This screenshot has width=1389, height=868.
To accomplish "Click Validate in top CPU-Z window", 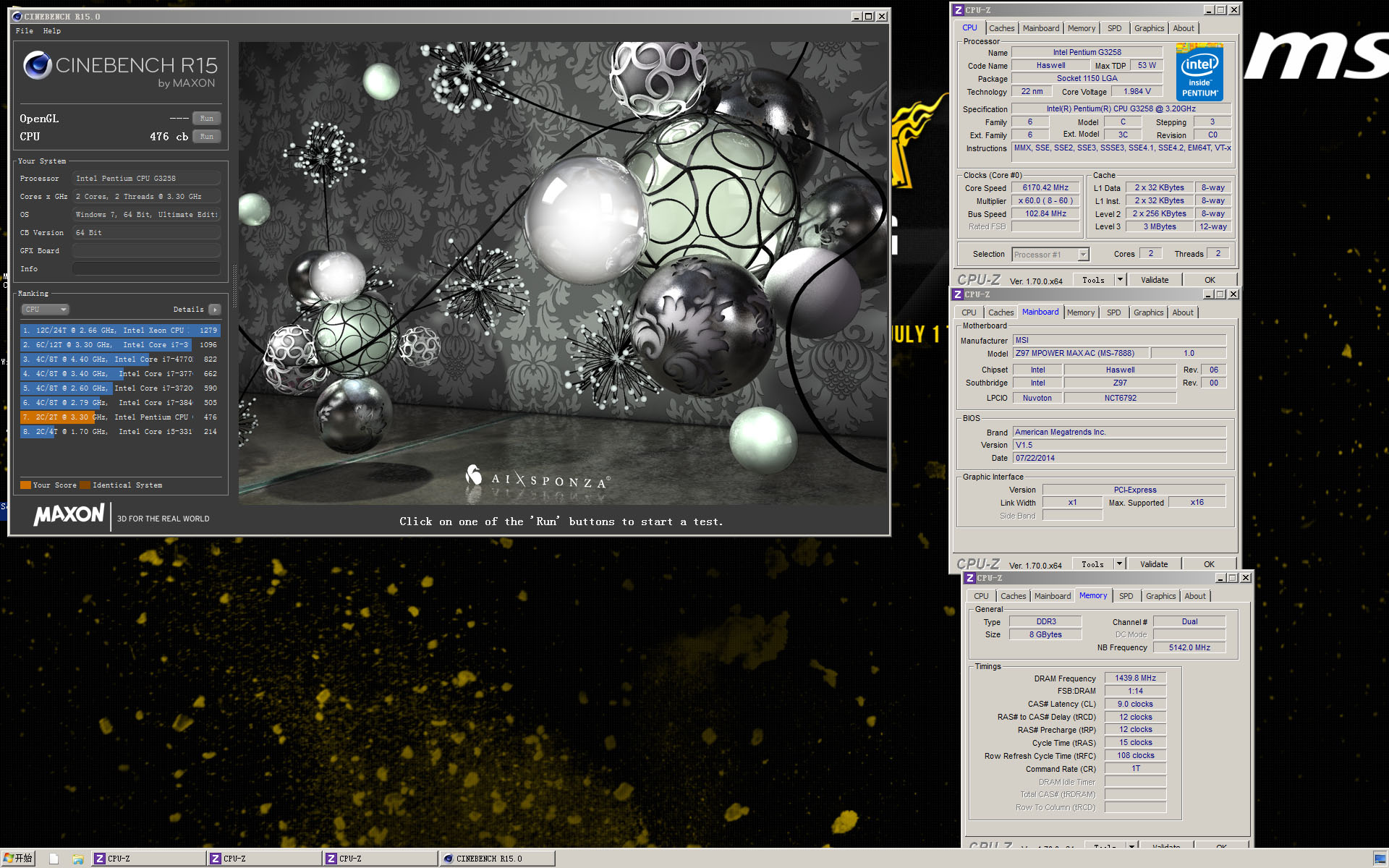I will pos(1155,280).
